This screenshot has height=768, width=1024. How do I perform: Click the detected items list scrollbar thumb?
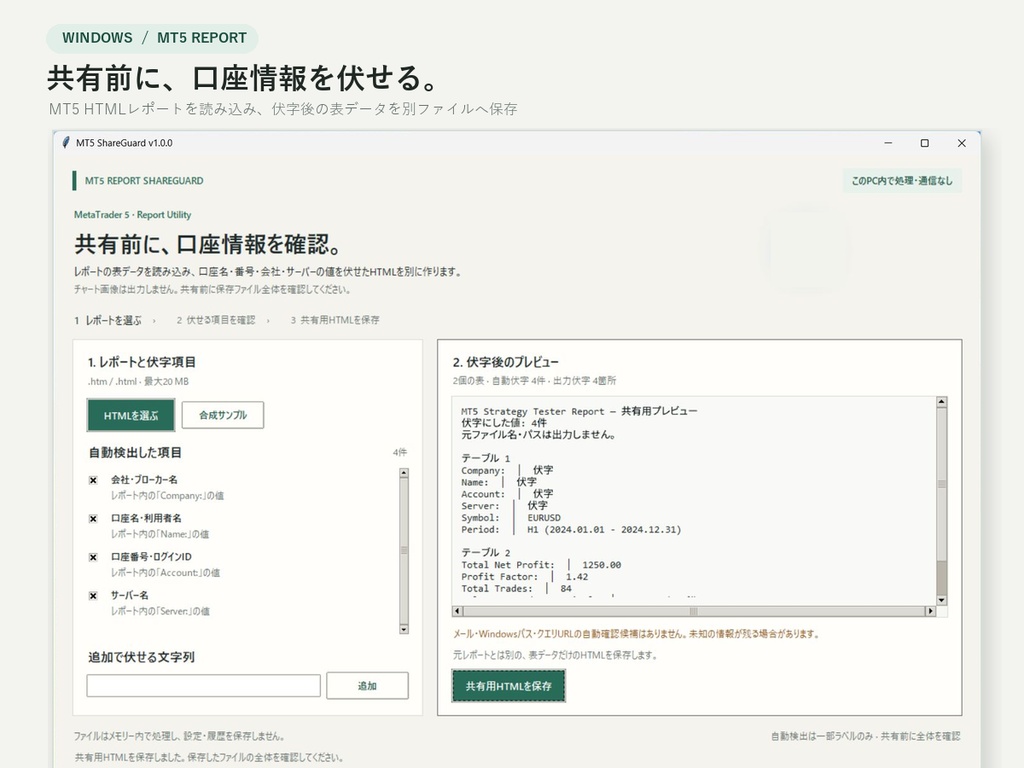point(404,551)
